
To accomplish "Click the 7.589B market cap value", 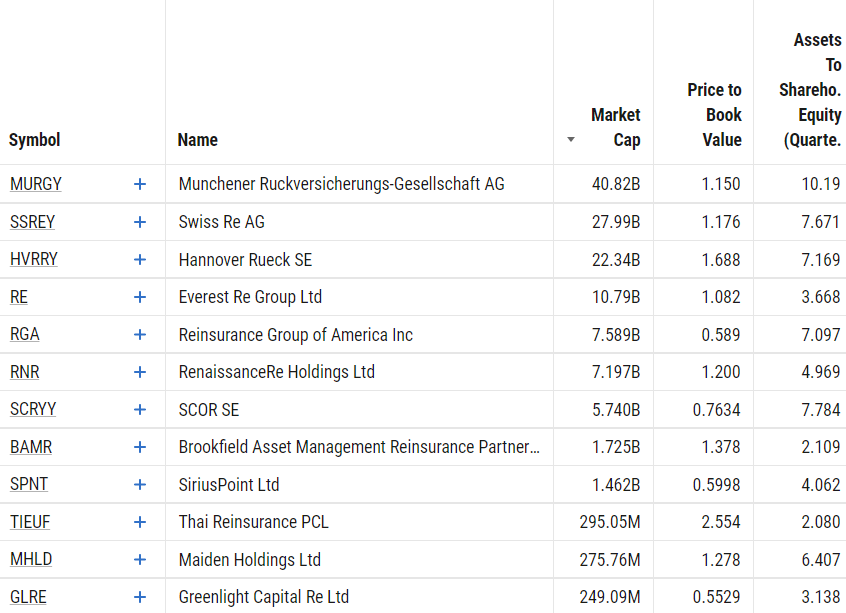I will click(x=616, y=335).
